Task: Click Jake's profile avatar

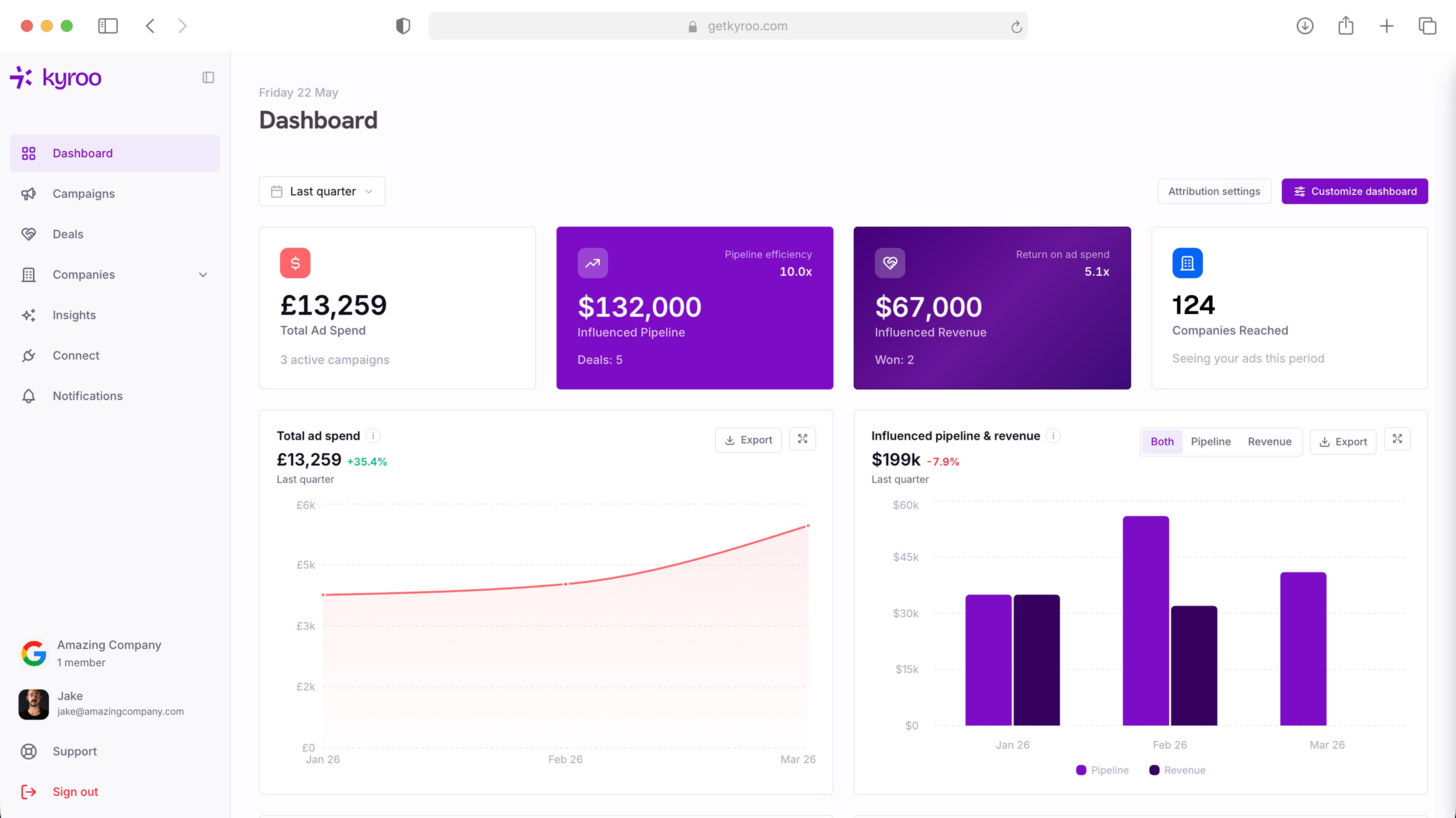Action: tap(33, 704)
